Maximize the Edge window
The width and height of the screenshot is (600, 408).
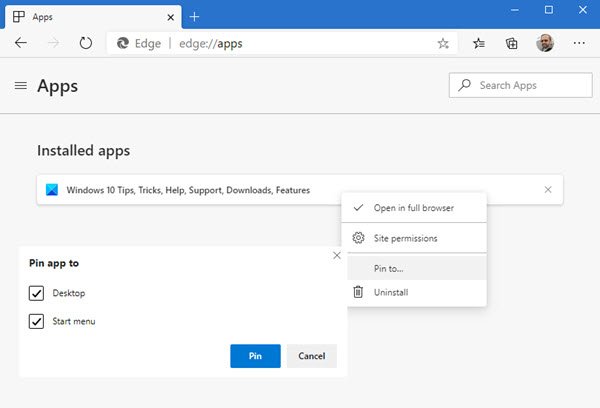[549, 10]
